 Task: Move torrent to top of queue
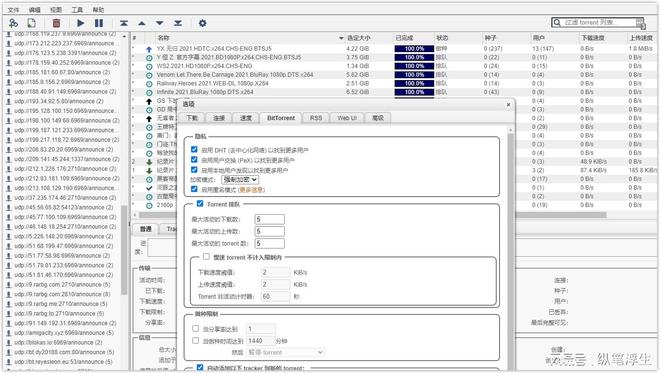tap(124, 23)
